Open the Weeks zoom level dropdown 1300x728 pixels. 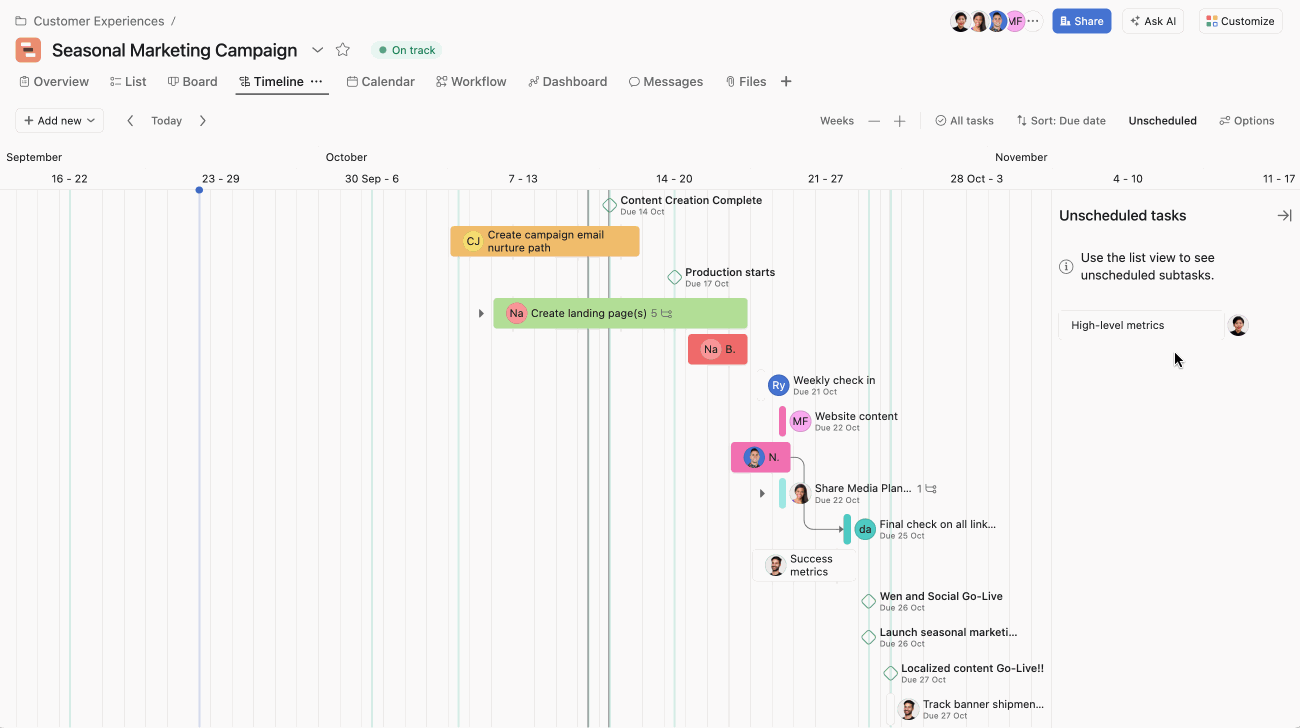click(x=836, y=120)
